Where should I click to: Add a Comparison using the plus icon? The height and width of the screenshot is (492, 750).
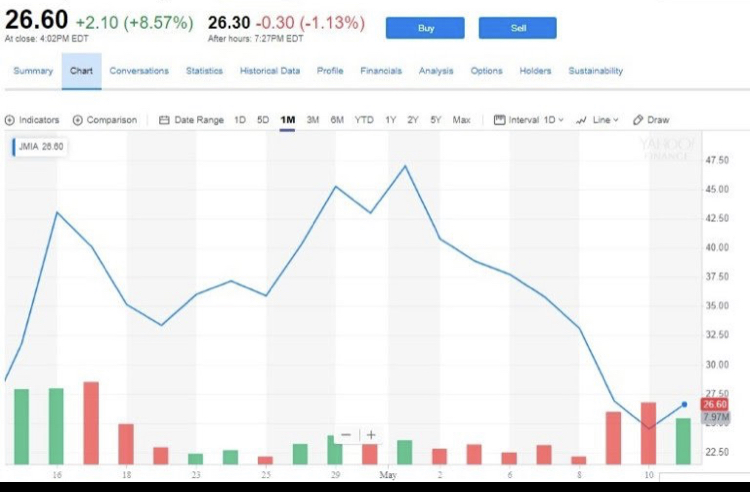[x=77, y=120]
